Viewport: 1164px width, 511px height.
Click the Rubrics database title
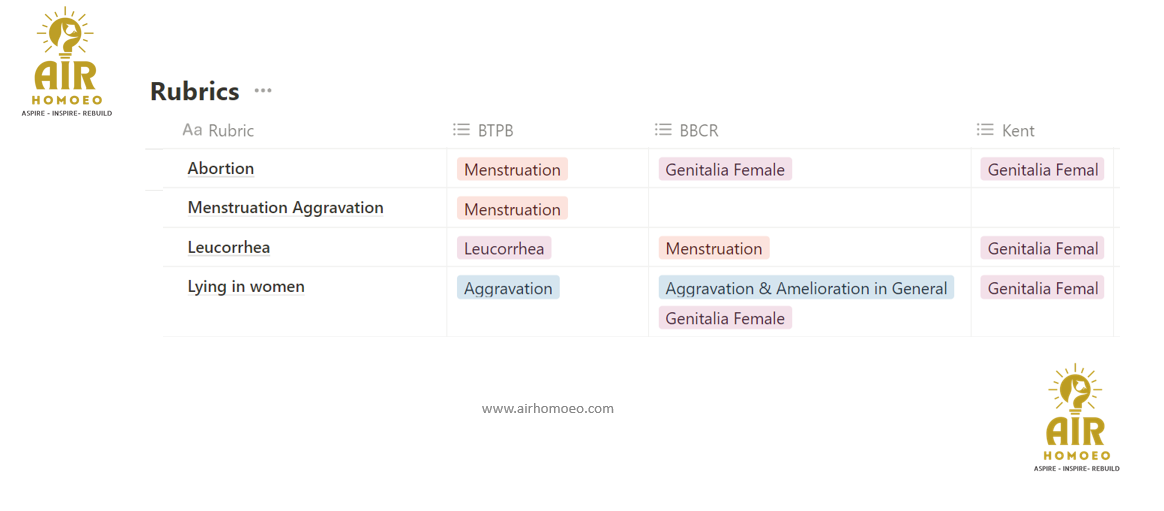pyautogui.click(x=195, y=92)
